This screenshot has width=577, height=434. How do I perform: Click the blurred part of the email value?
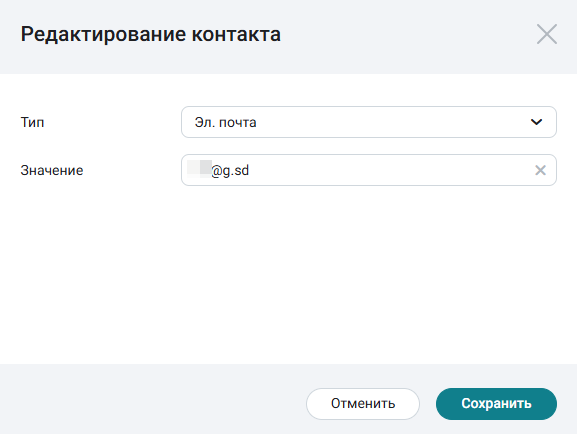[x=199, y=169]
